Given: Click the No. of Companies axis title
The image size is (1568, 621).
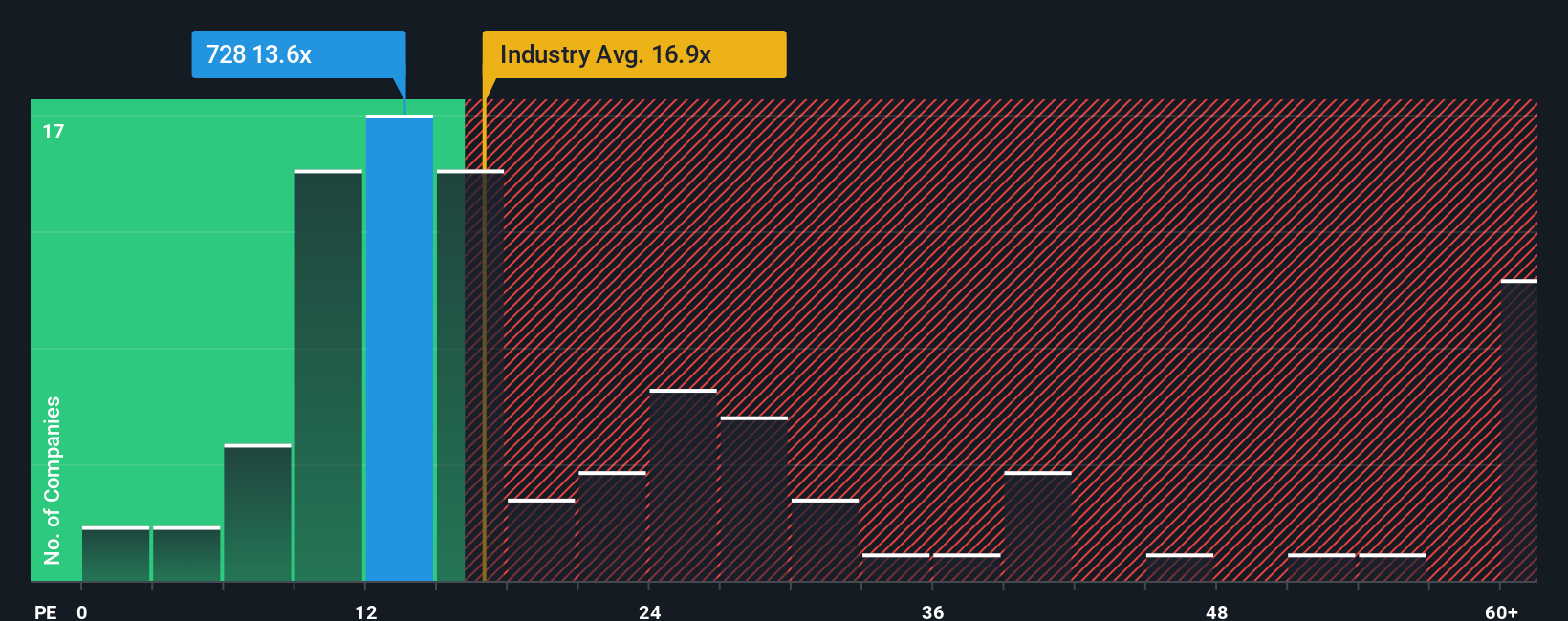Looking at the screenshot, I should (x=52, y=481).
